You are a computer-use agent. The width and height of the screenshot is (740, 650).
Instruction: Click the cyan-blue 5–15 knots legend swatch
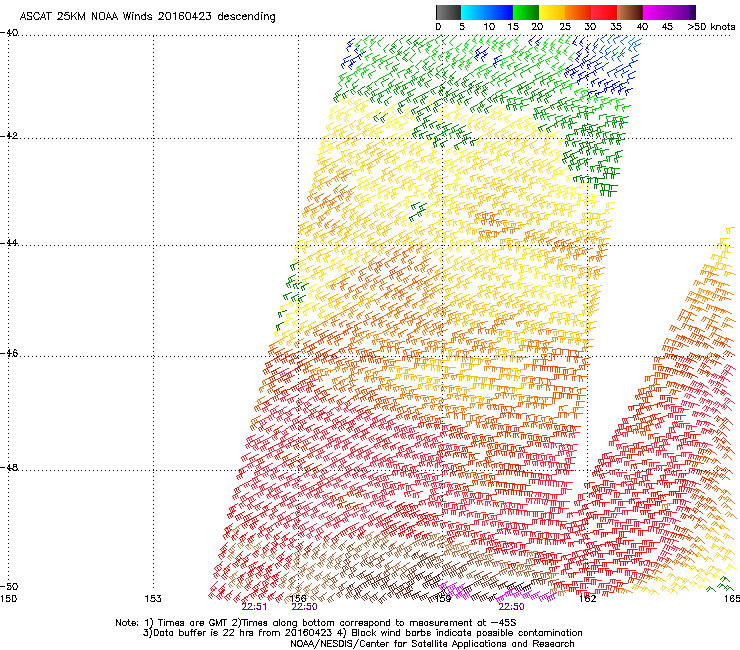click(x=487, y=12)
